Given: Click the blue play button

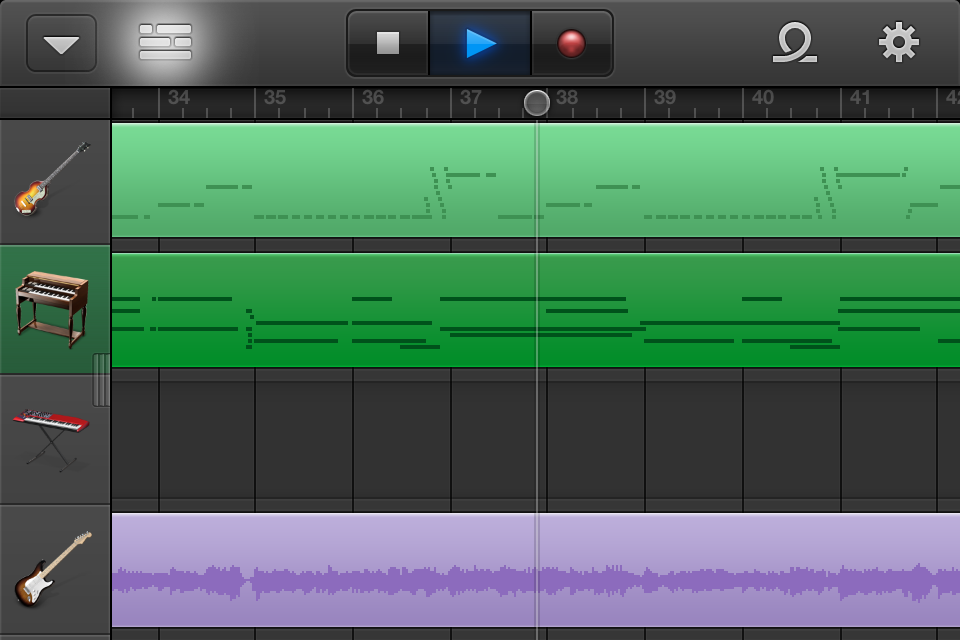Looking at the screenshot, I should coord(481,43).
